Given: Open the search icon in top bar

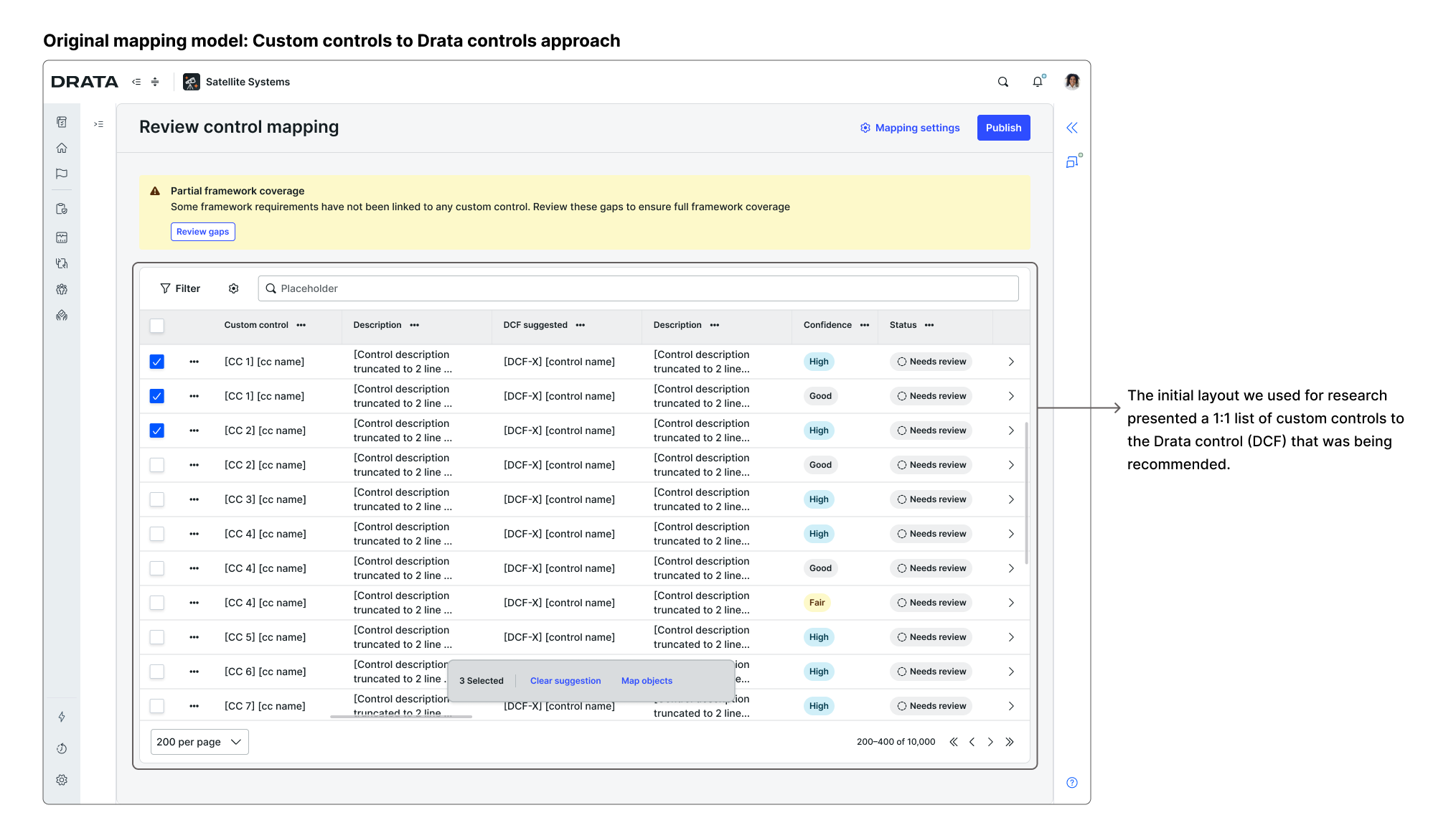Looking at the screenshot, I should pyautogui.click(x=1003, y=82).
